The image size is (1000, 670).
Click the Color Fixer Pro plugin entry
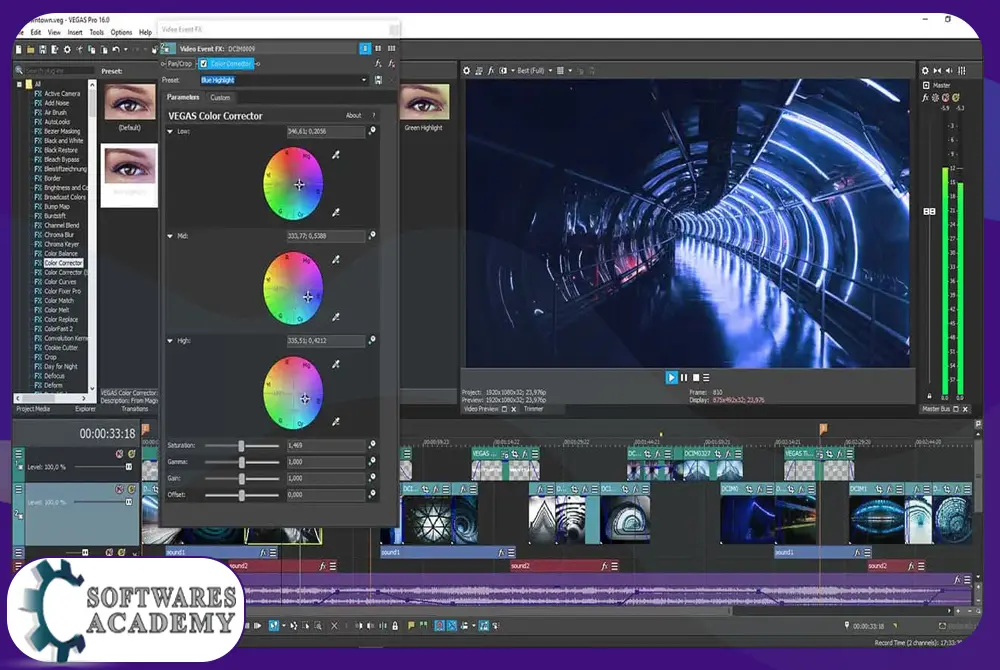[62, 291]
